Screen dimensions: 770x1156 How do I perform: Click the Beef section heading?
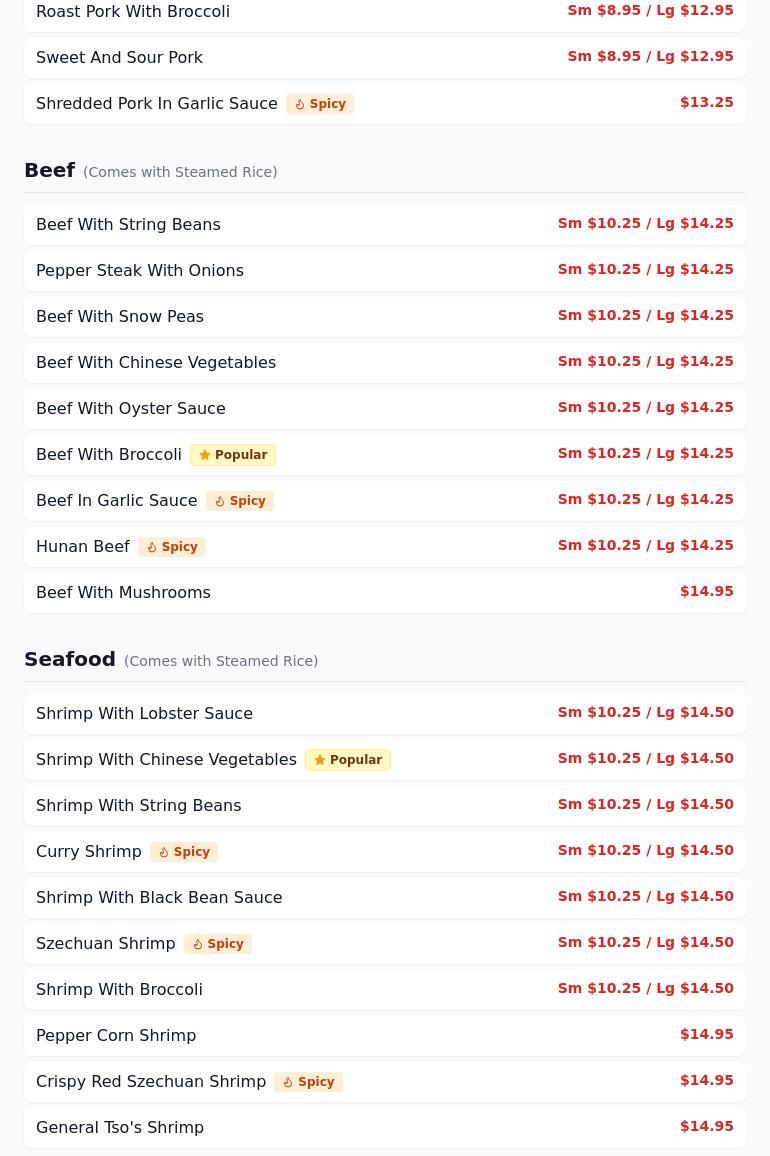tap(49, 170)
